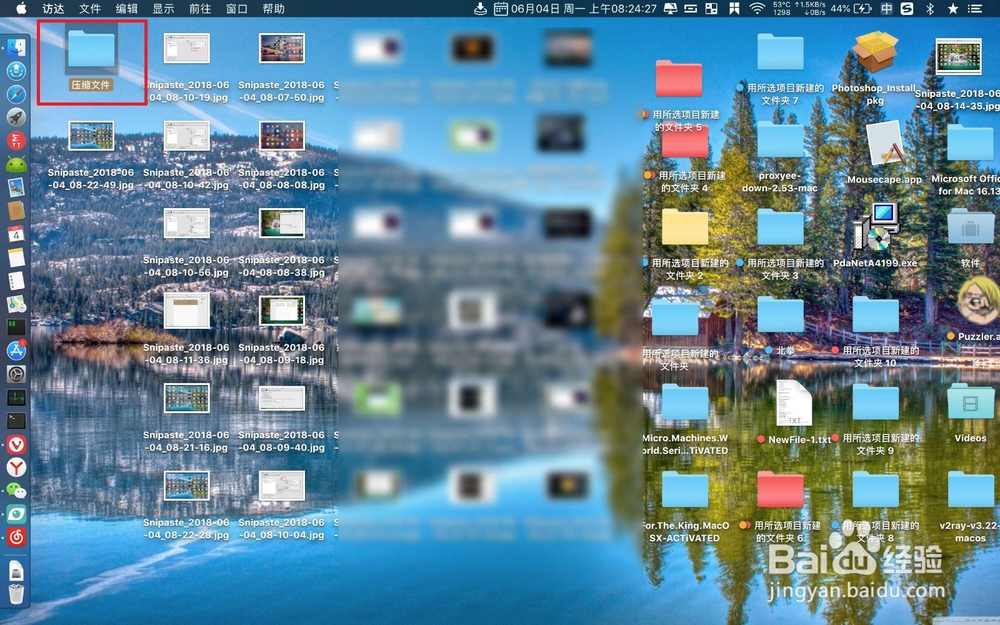
Task: Launch Safari compass icon in Dock
Action: (16, 94)
